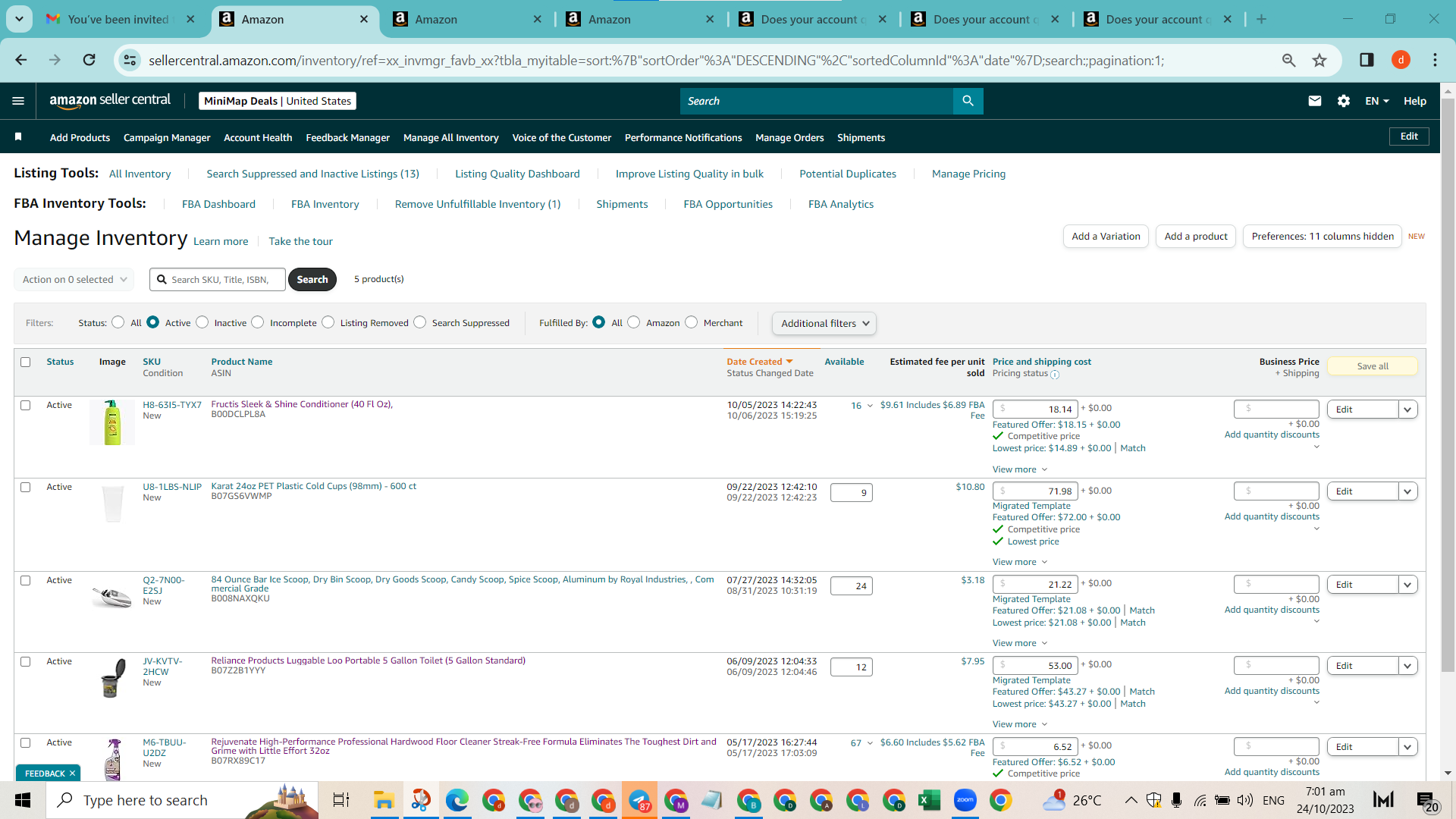Open a new browser tab

1261,20
